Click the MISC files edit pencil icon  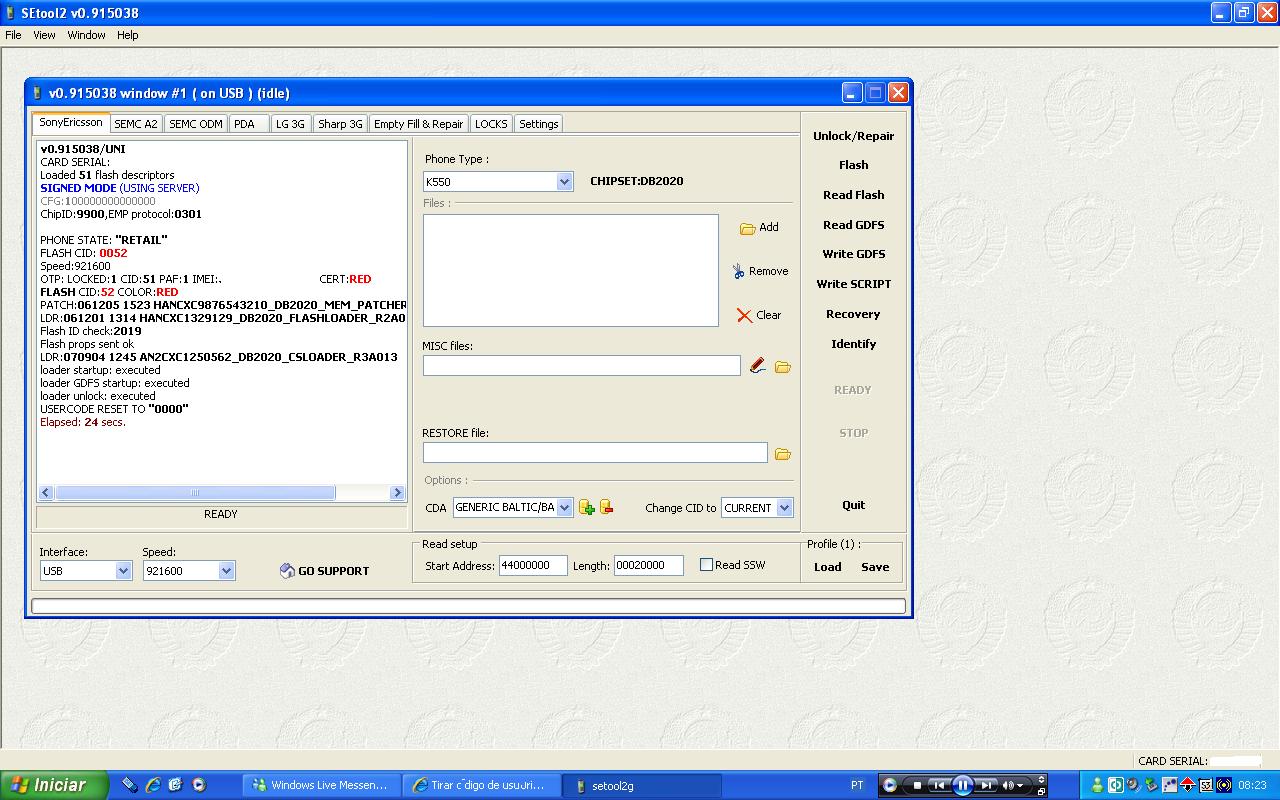pos(758,366)
